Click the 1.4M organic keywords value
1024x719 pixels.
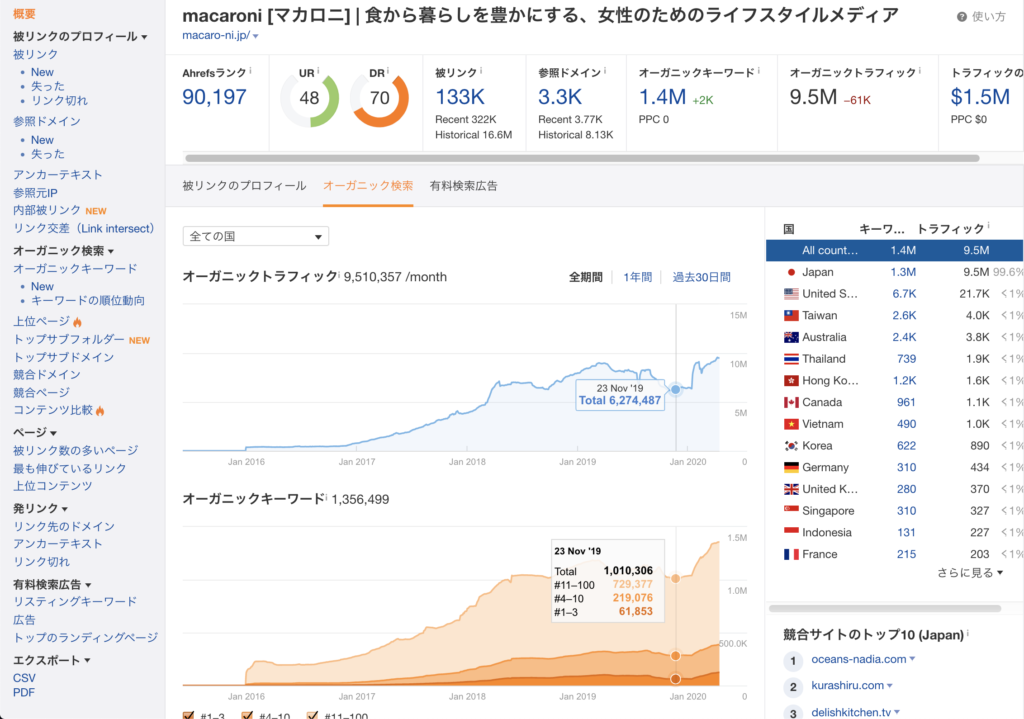(x=662, y=97)
